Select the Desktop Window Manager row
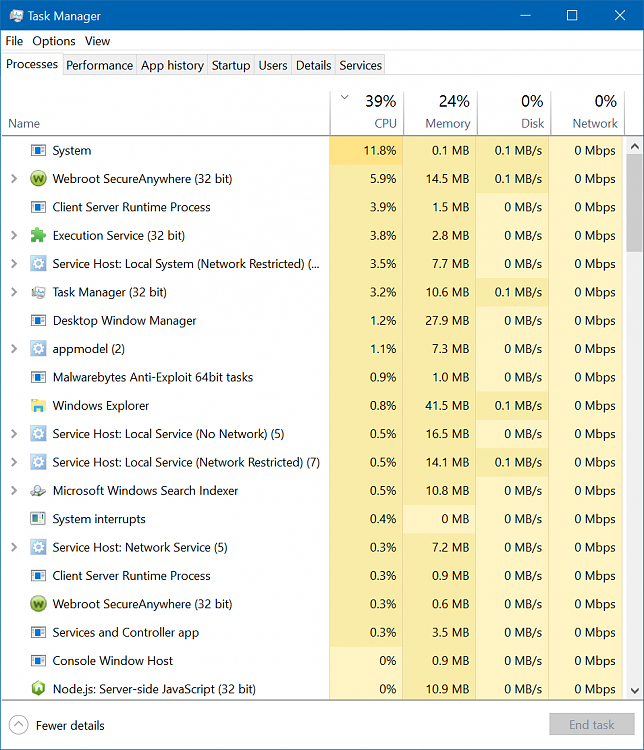 click(312, 320)
